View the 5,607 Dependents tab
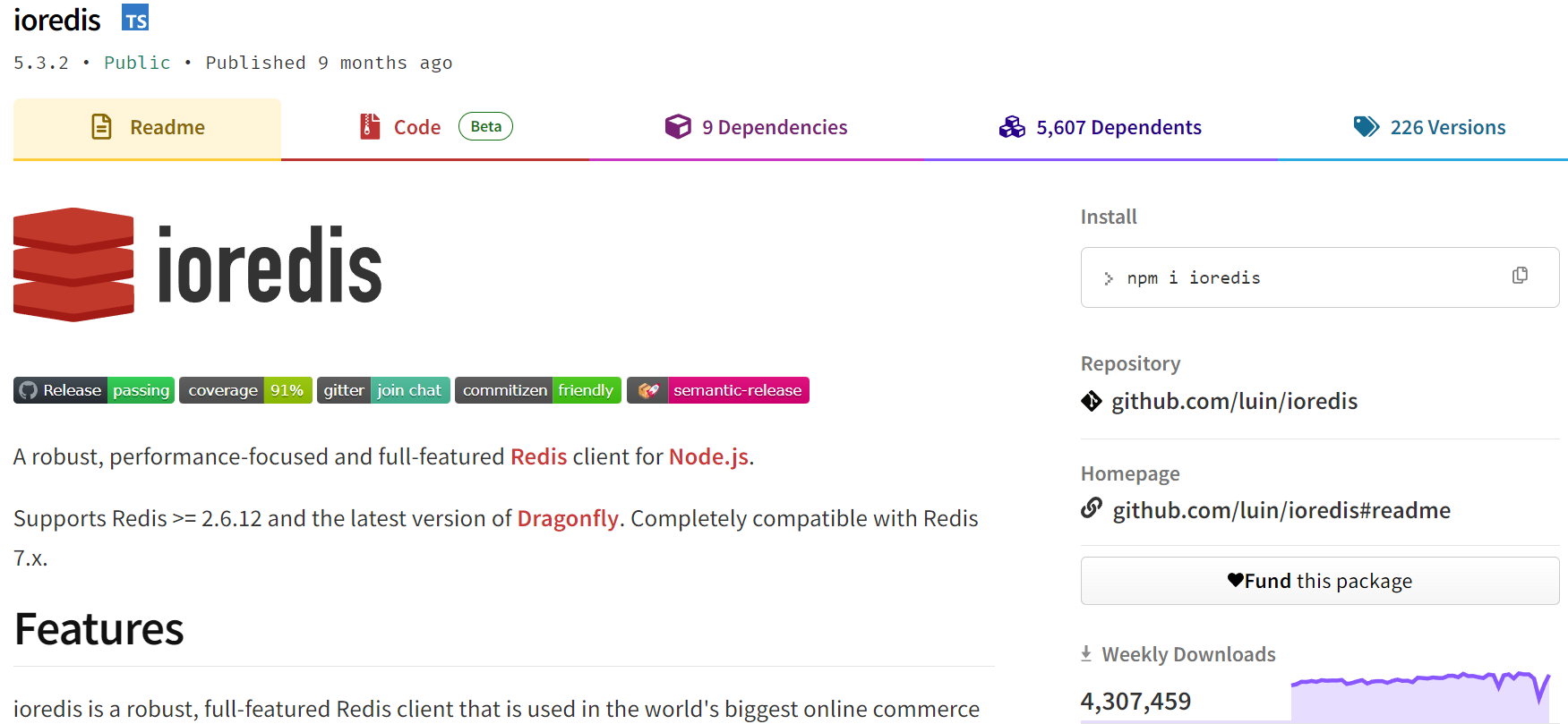 coord(1101,127)
